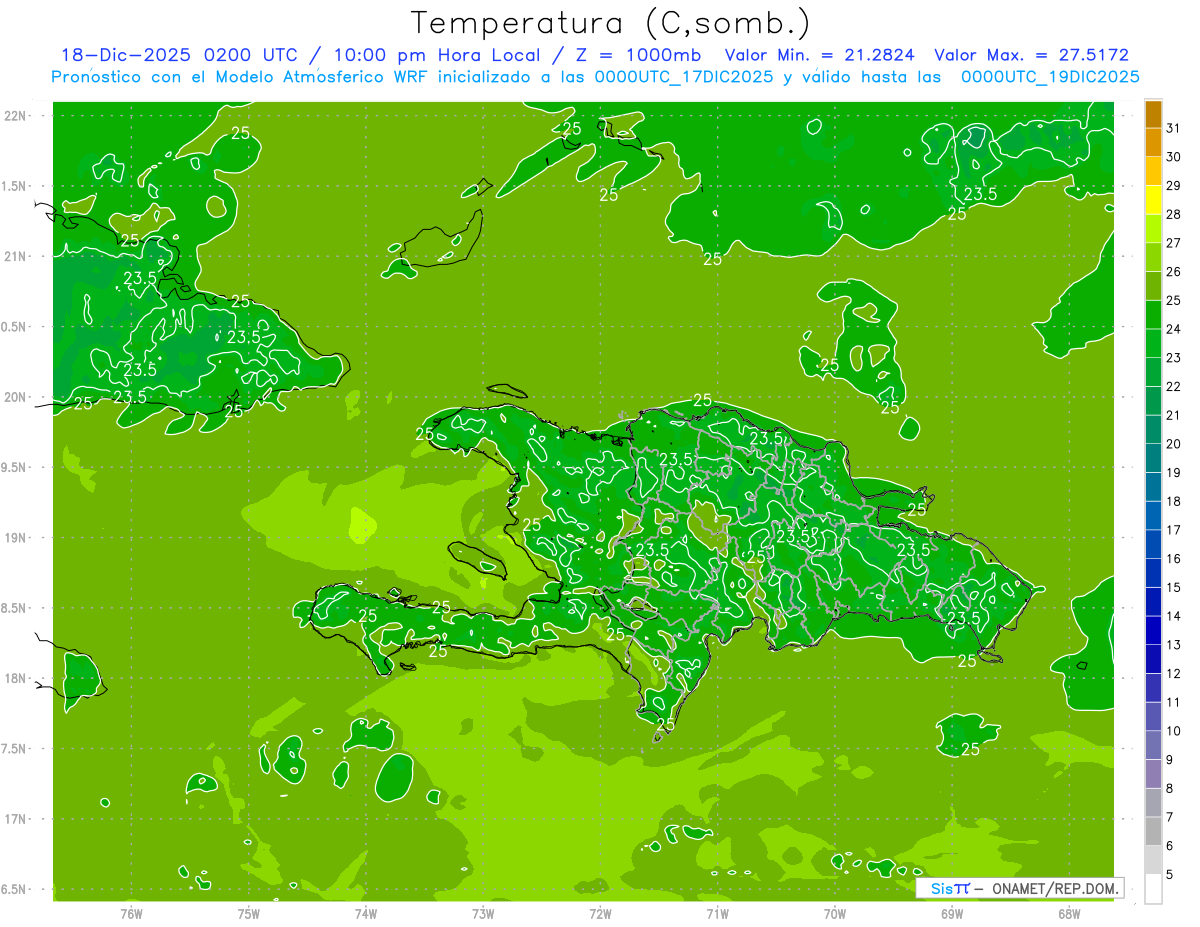Click the 'Valor Max. = 27.5172' value
This screenshot has height=927, width=1200.
pyautogui.click(x=1031, y=56)
